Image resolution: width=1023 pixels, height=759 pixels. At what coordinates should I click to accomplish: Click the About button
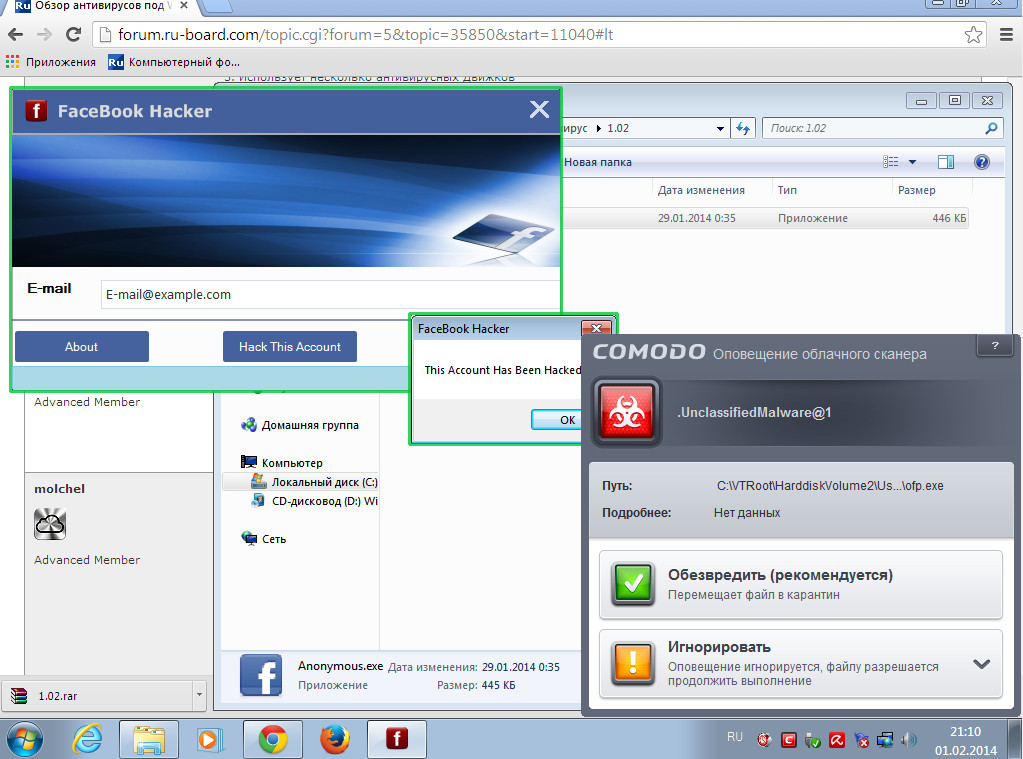pos(81,347)
